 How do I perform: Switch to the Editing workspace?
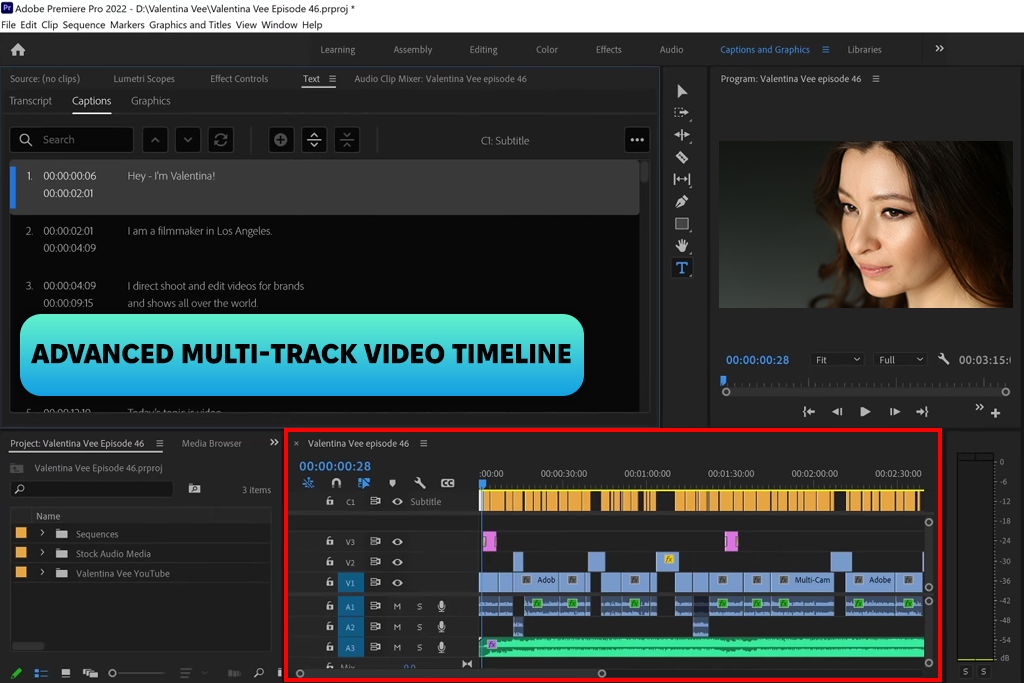[483, 50]
